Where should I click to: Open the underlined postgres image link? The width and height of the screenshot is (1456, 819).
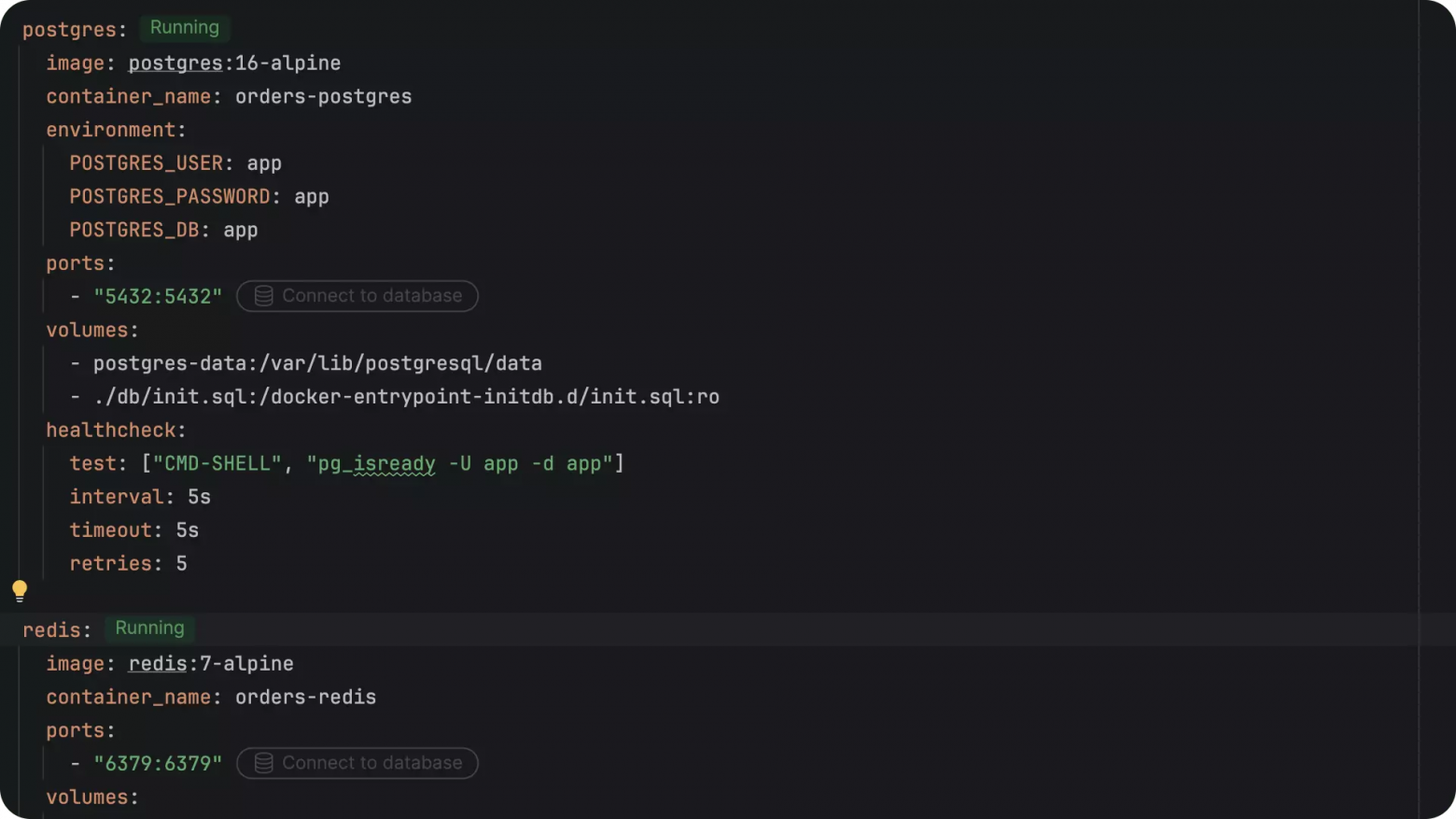point(175,64)
